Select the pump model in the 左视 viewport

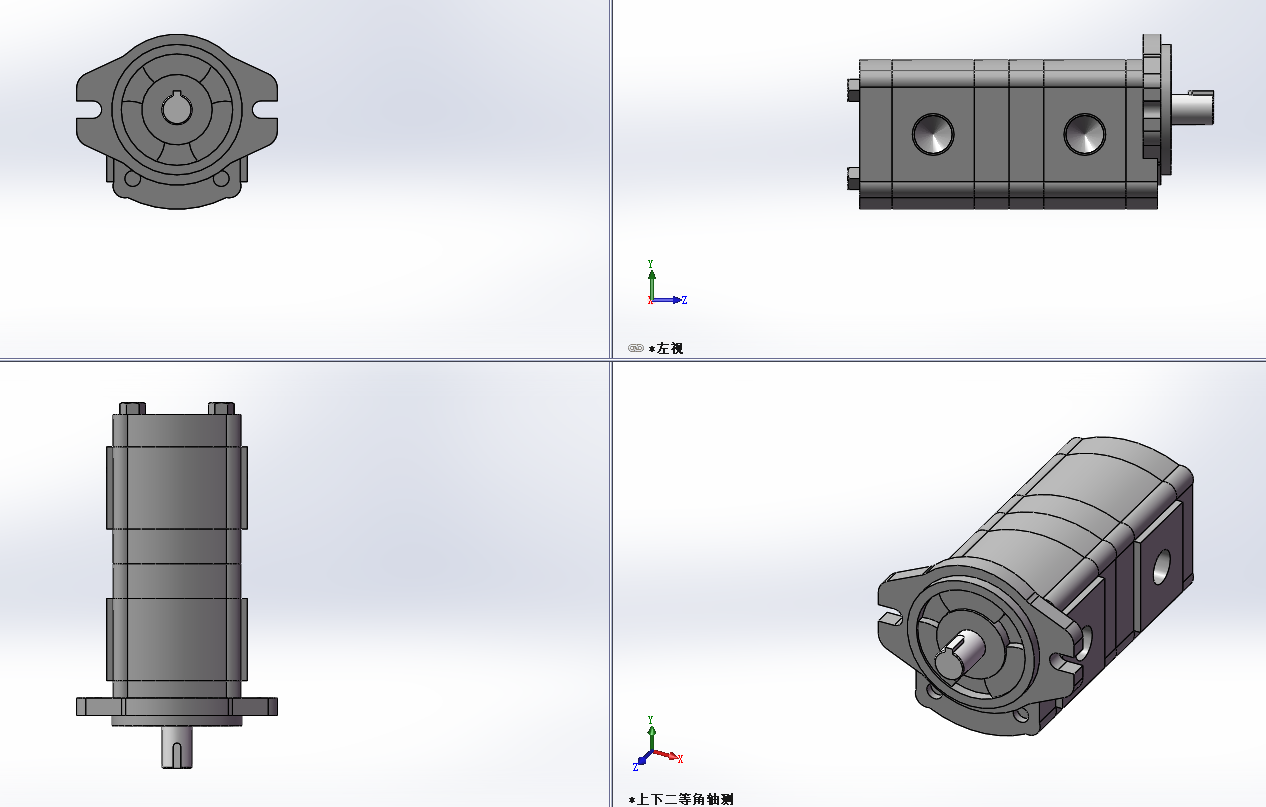tap(1030, 121)
